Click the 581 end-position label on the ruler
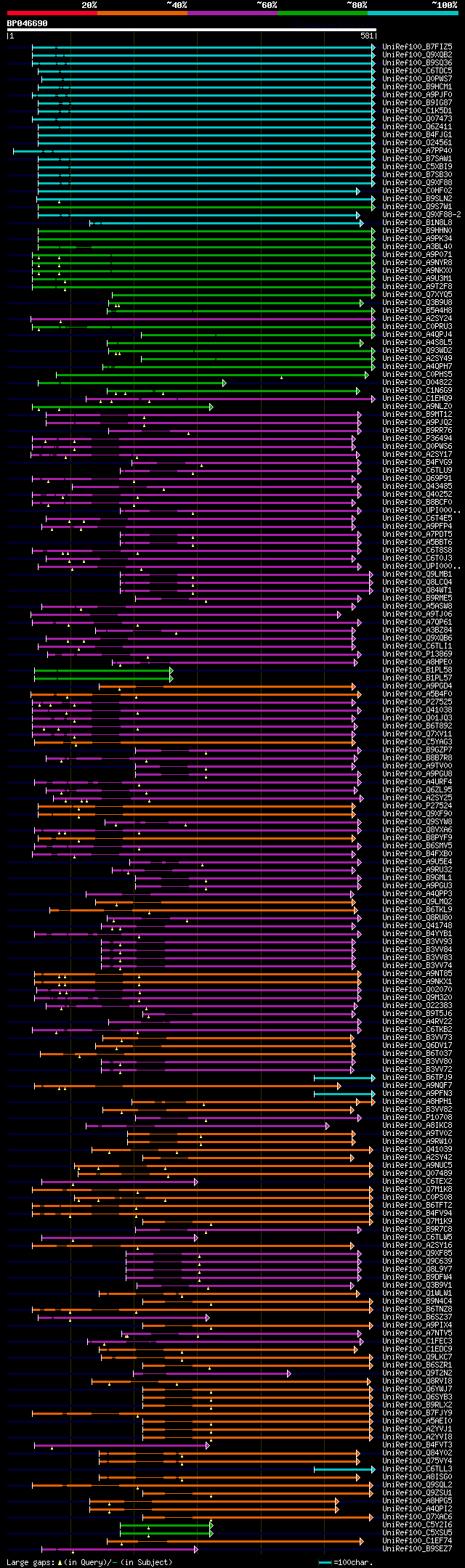 (367, 36)
